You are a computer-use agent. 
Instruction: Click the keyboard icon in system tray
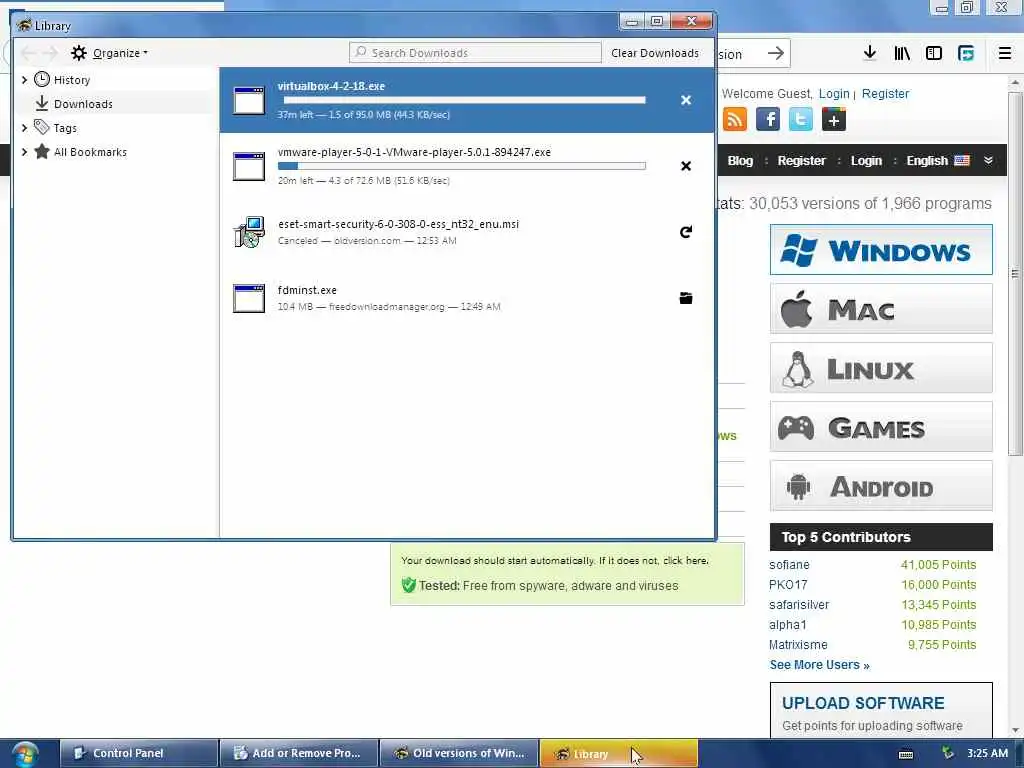point(906,754)
